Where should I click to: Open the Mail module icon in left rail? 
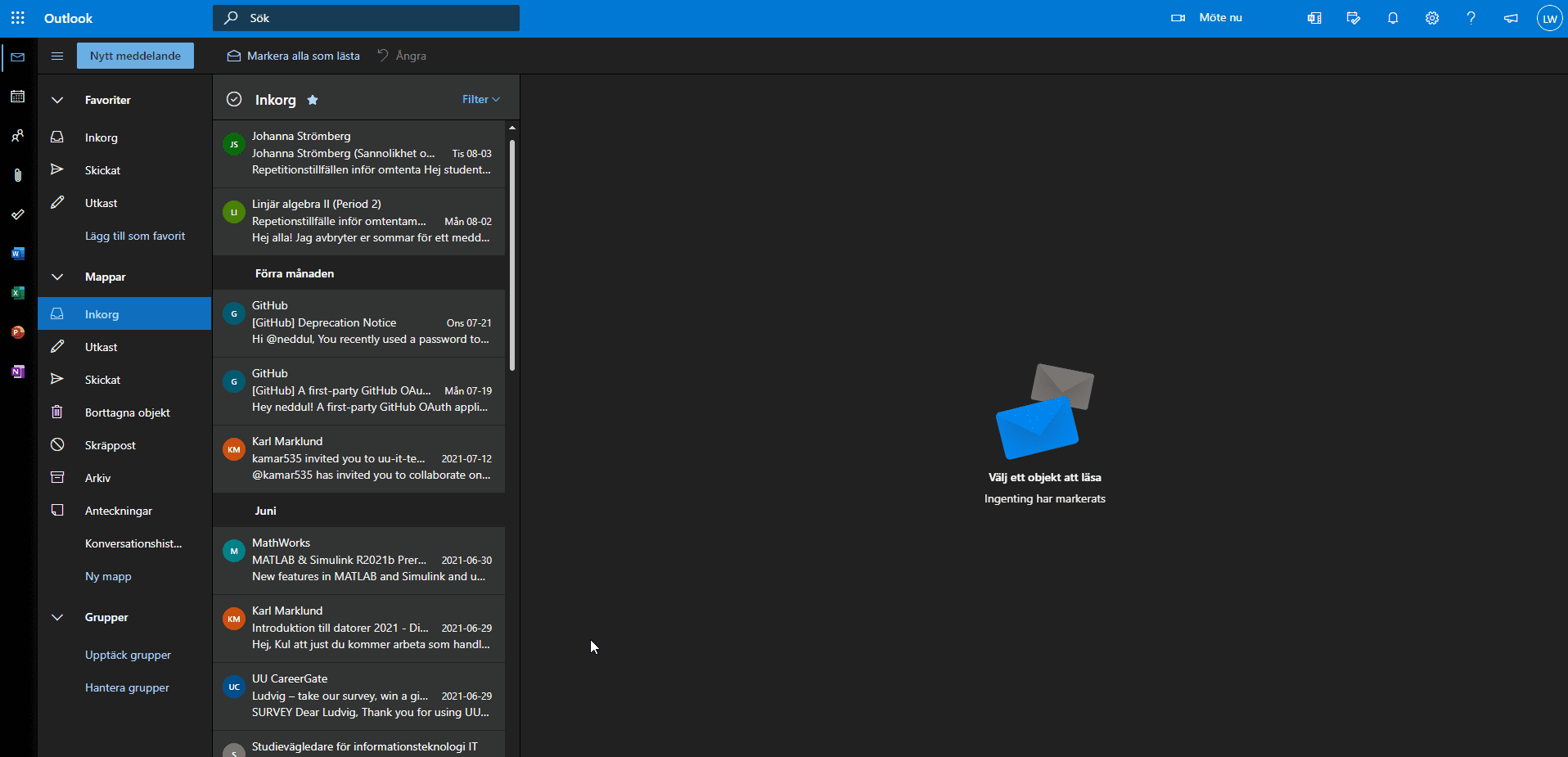click(x=18, y=57)
